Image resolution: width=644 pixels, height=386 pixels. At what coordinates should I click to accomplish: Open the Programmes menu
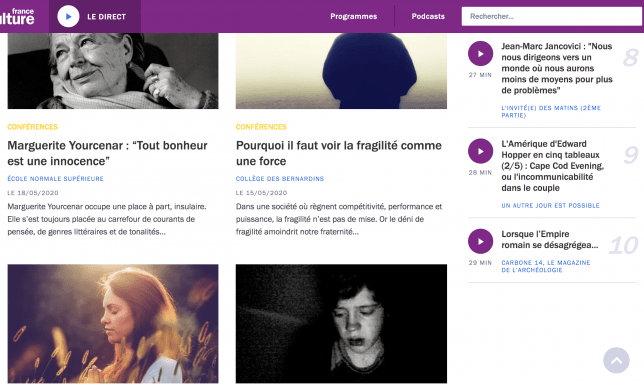point(354,16)
